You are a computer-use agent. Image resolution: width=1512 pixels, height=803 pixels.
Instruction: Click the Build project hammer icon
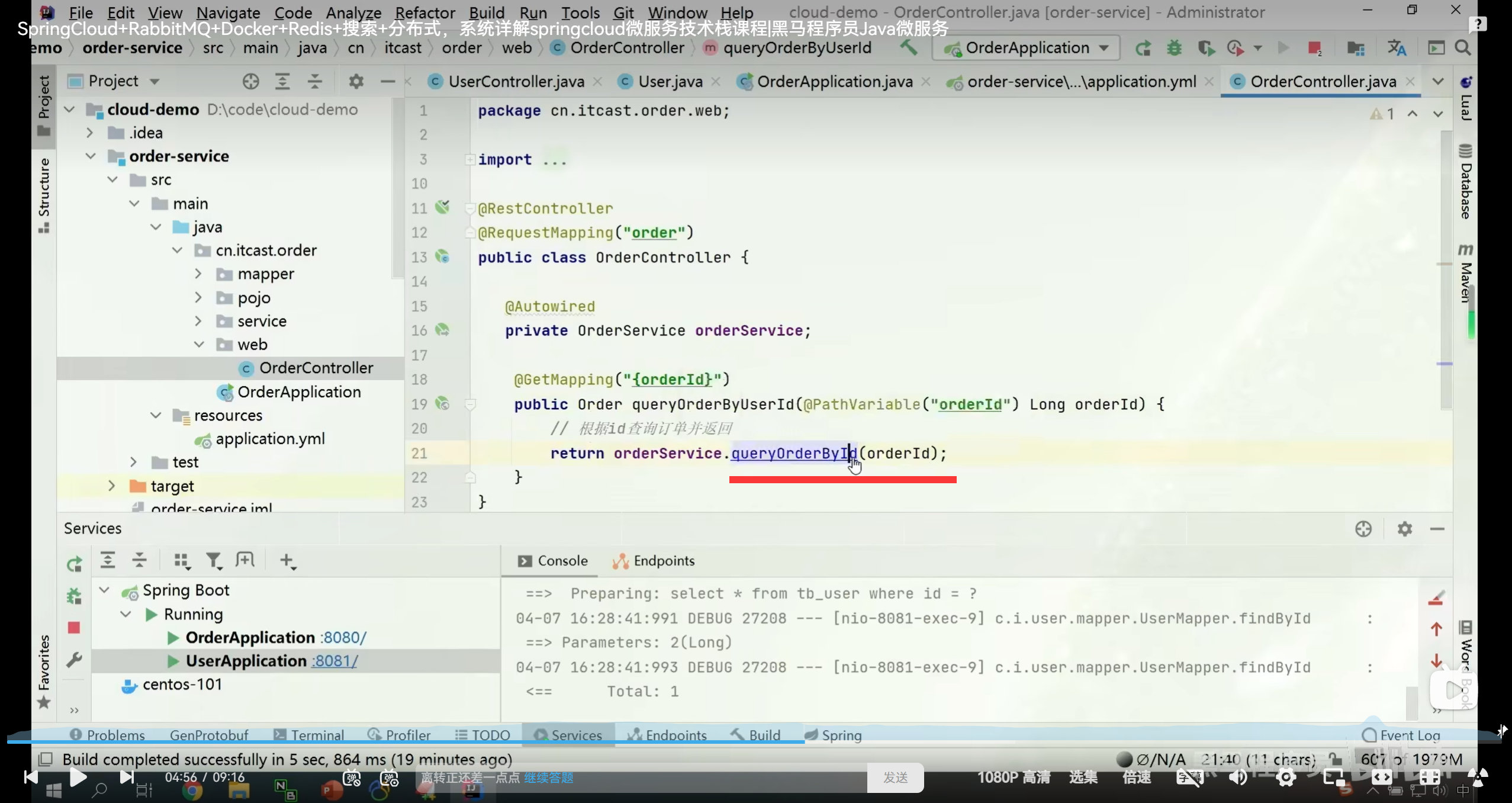909,48
